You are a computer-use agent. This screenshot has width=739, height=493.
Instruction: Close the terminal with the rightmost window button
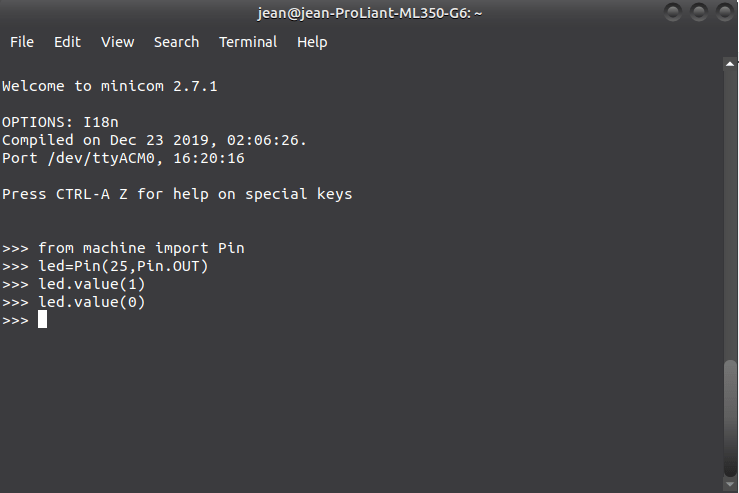(725, 12)
